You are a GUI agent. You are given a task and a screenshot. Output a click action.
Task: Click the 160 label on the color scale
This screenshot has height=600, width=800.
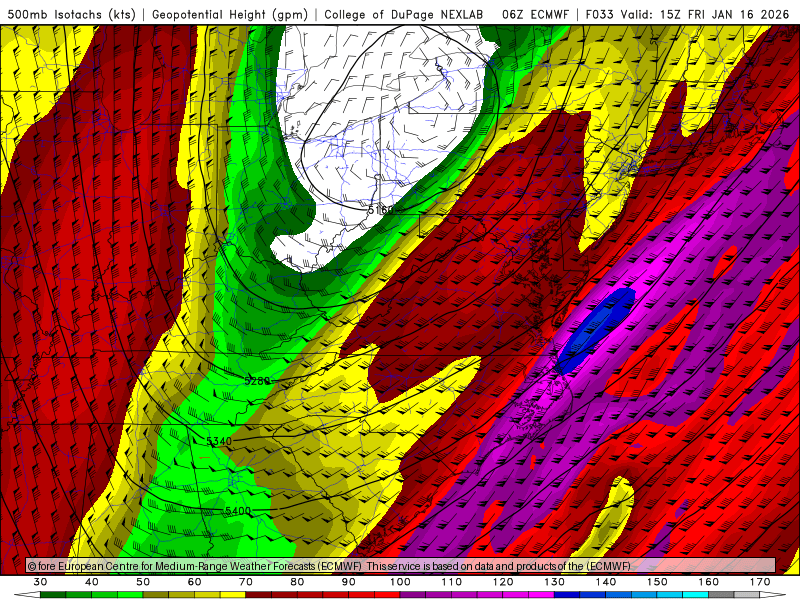click(x=709, y=582)
